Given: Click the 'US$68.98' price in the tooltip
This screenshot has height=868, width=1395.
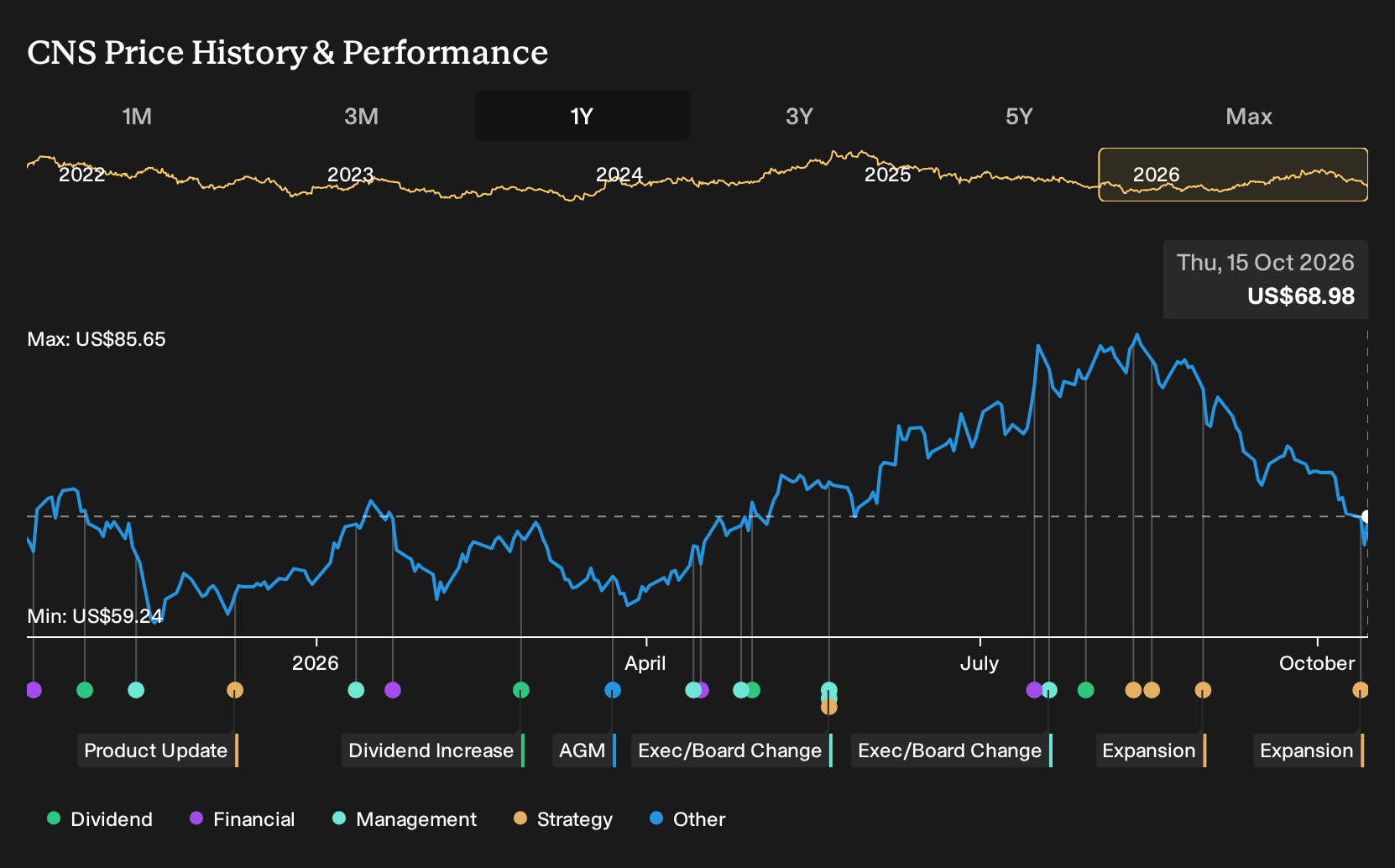Looking at the screenshot, I should pos(1301,296).
